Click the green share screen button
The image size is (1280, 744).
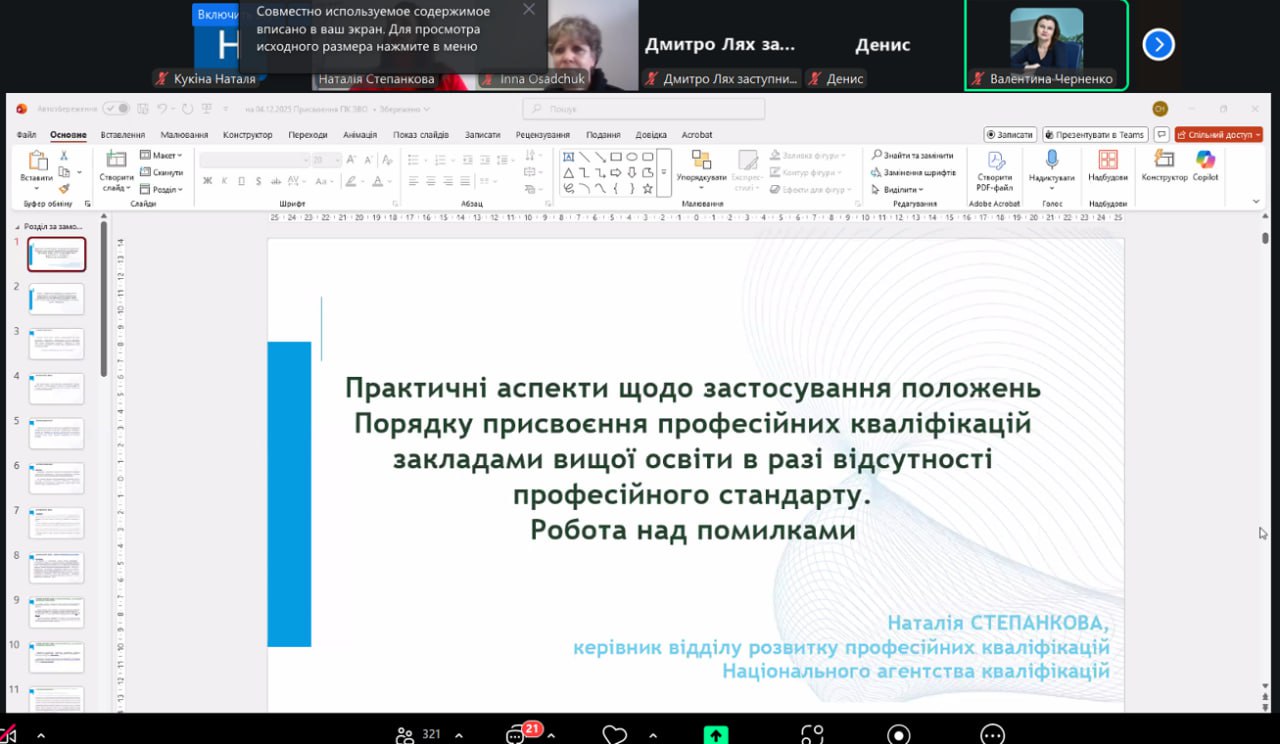click(715, 735)
